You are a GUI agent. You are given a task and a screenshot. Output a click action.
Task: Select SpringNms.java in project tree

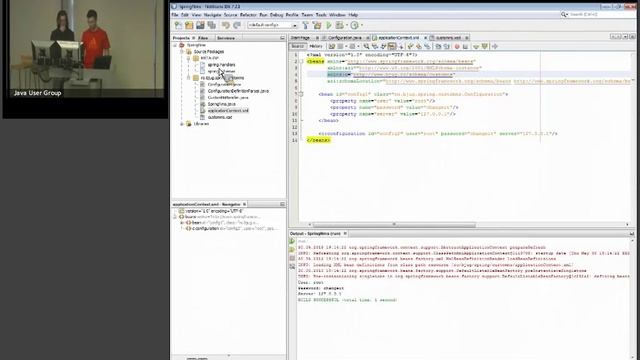tap(221, 104)
